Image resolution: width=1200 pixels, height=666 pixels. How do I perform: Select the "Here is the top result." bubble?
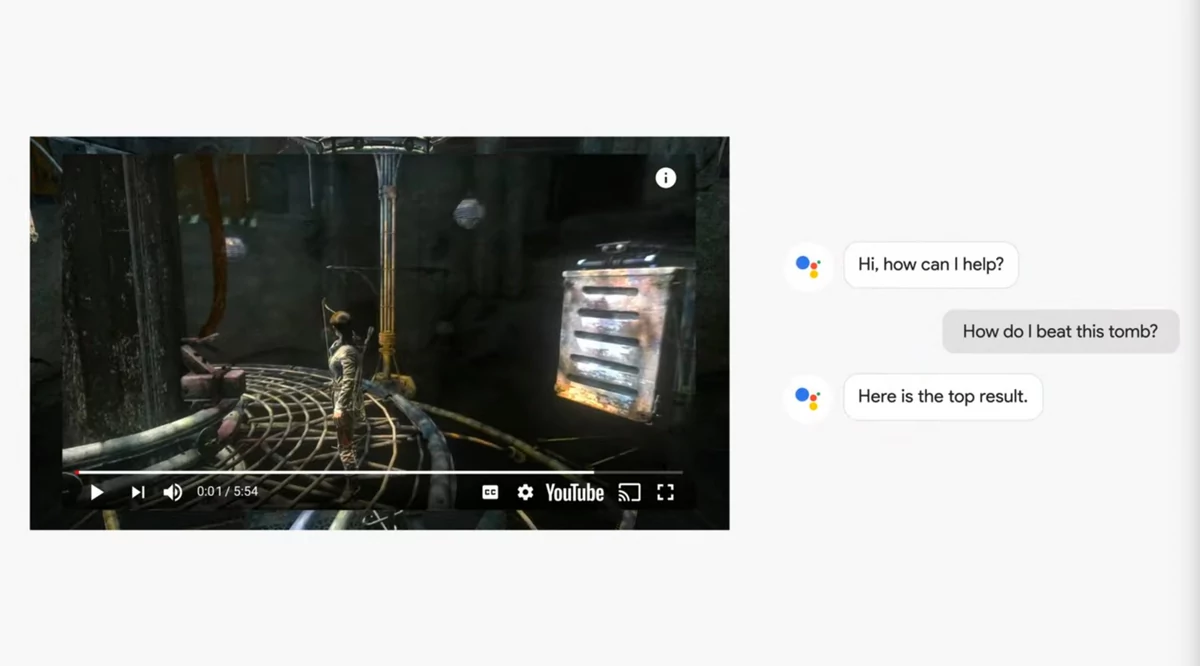coord(943,396)
